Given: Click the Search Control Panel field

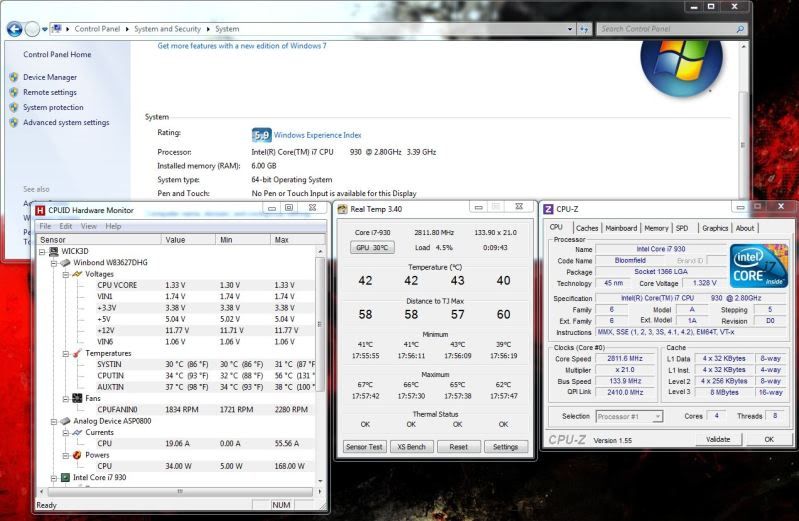Looking at the screenshot, I should [x=667, y=29].
